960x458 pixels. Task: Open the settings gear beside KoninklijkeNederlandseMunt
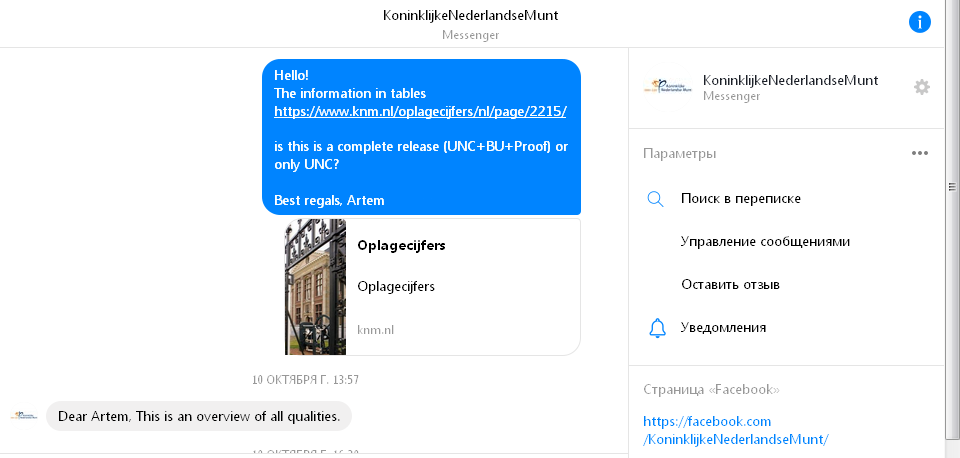[x=921, y=88]
